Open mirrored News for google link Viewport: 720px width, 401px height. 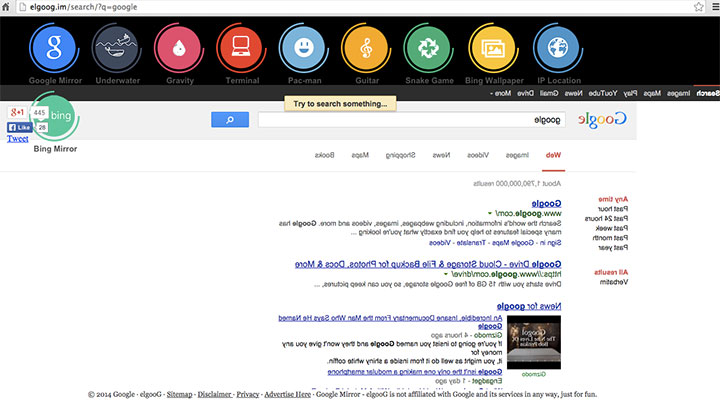click(x=529, y=306)
